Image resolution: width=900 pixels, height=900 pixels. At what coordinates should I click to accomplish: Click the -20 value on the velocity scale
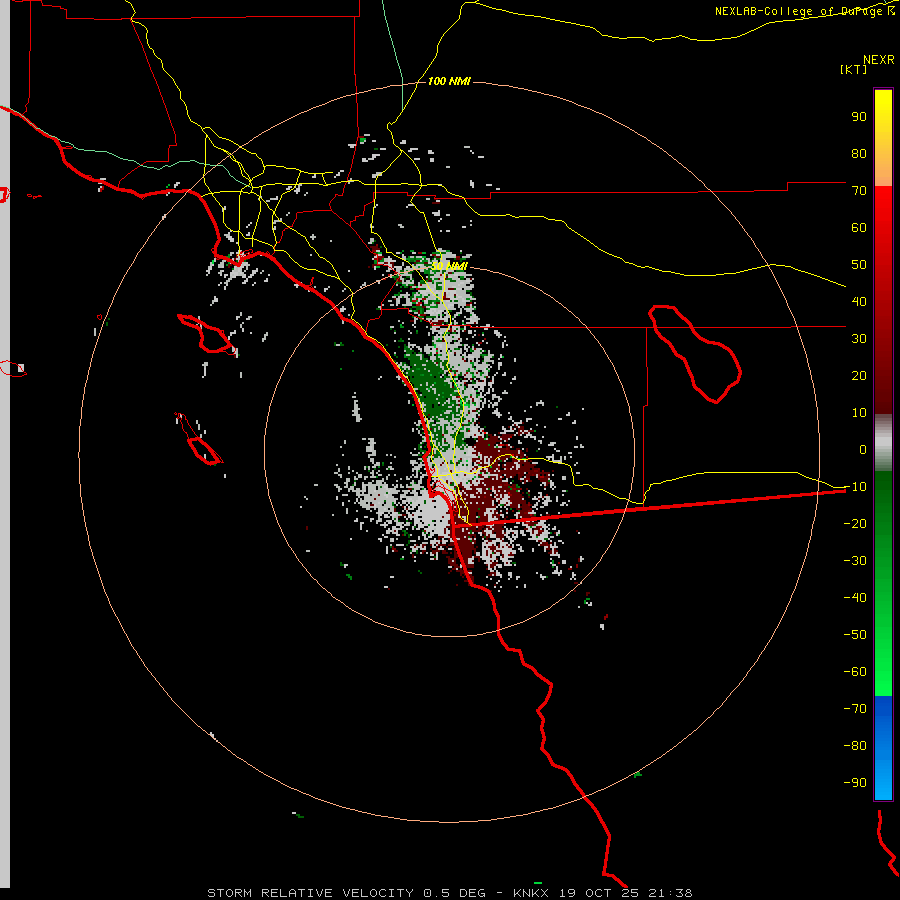coord(855,524)
